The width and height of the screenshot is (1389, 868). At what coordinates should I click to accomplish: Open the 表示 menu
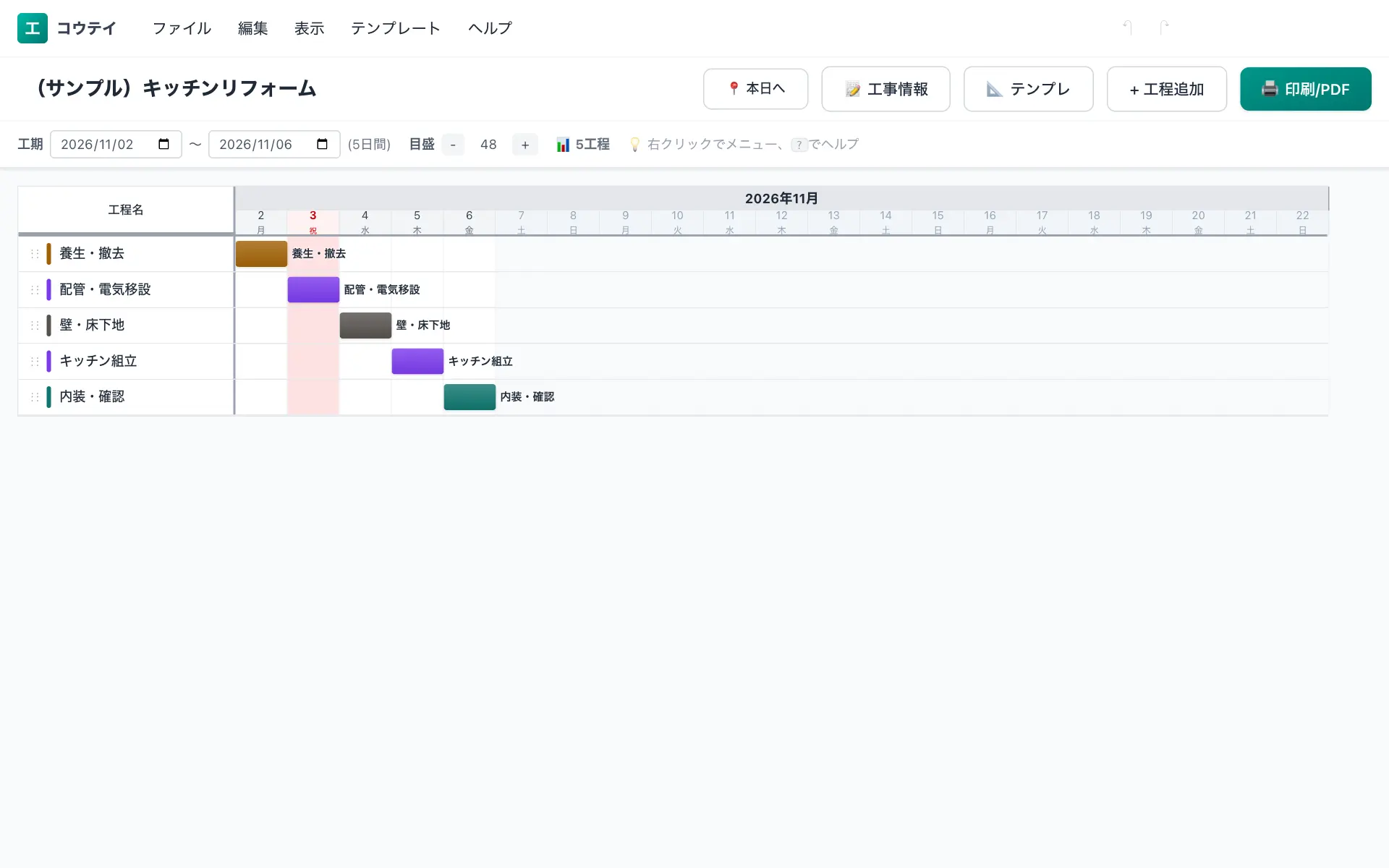coord(310,28)
